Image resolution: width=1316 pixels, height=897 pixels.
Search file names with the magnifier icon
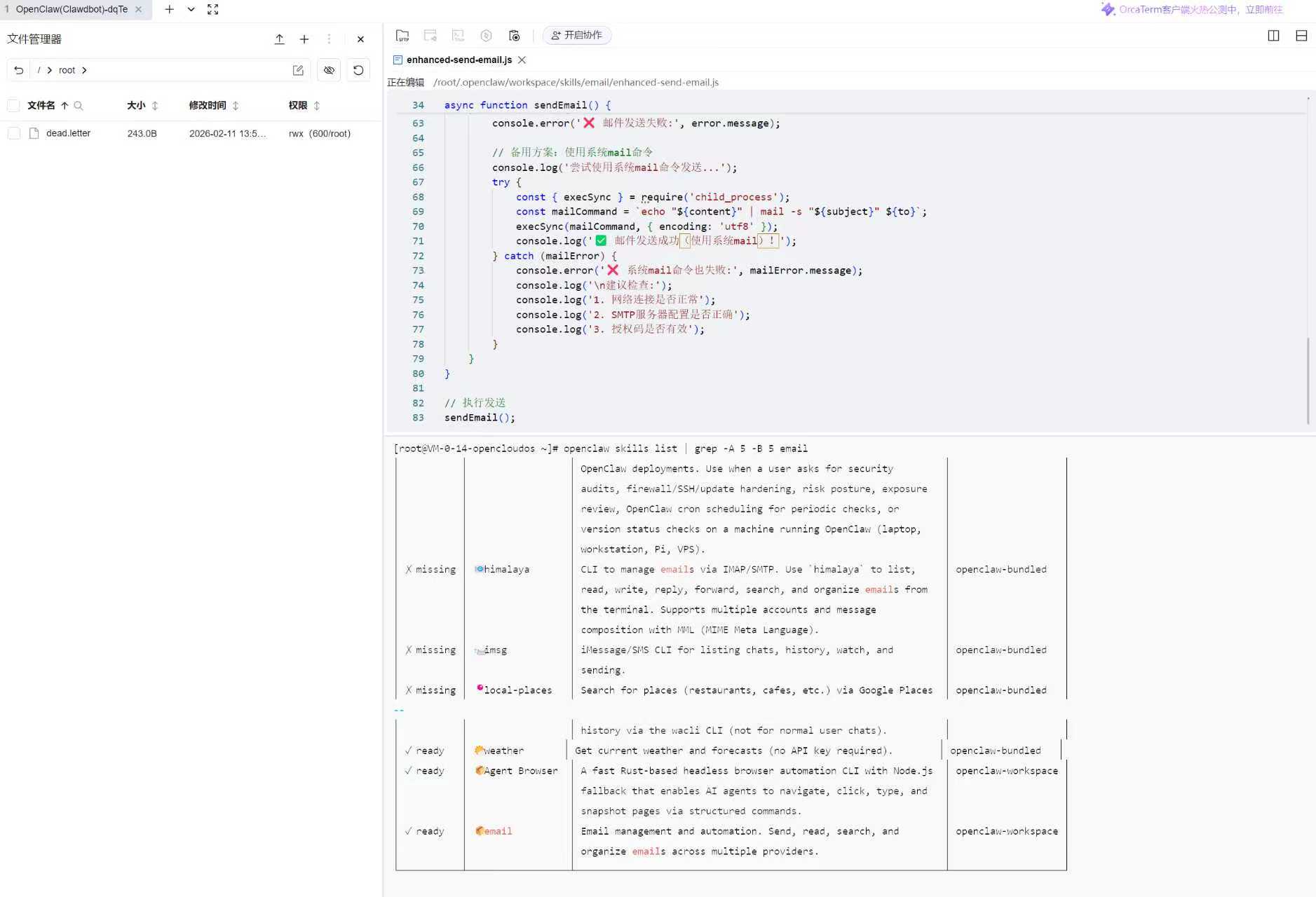pyautogui.click(x=79, y=106)
